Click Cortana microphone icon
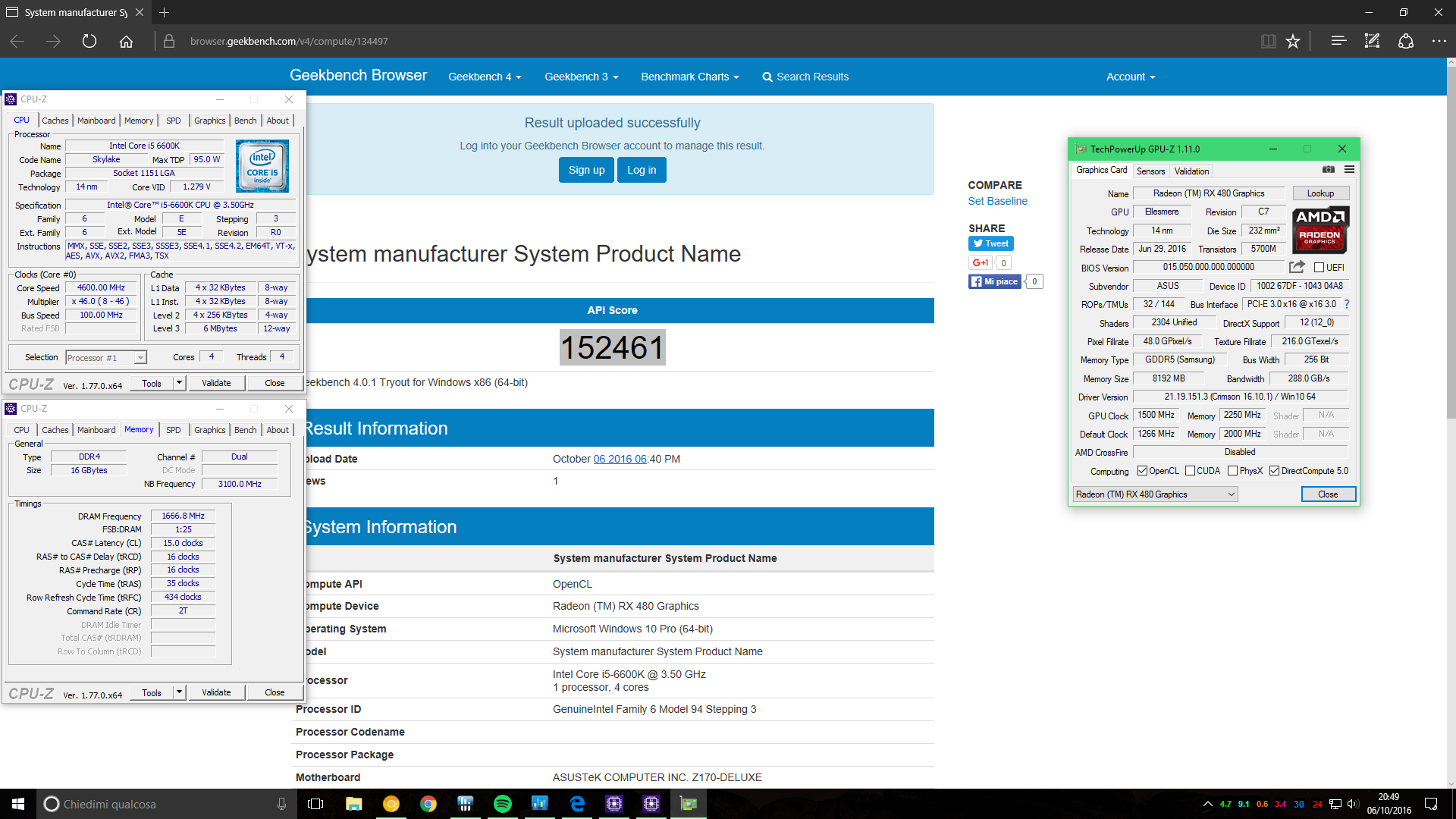Image resolution: width=1456 pixels, height=819 pixels. [x=281, y=804]
